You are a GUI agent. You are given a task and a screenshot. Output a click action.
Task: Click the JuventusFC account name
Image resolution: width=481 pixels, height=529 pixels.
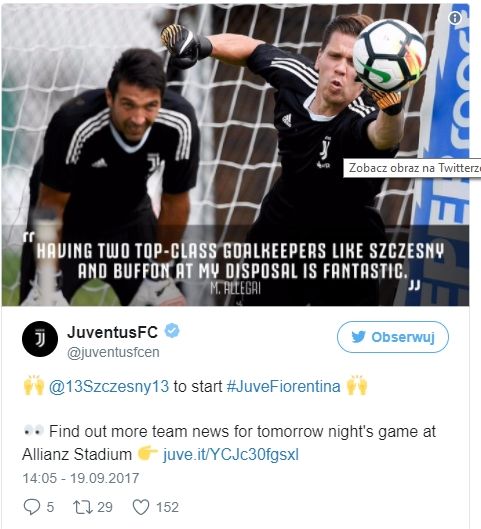[112, 332]
